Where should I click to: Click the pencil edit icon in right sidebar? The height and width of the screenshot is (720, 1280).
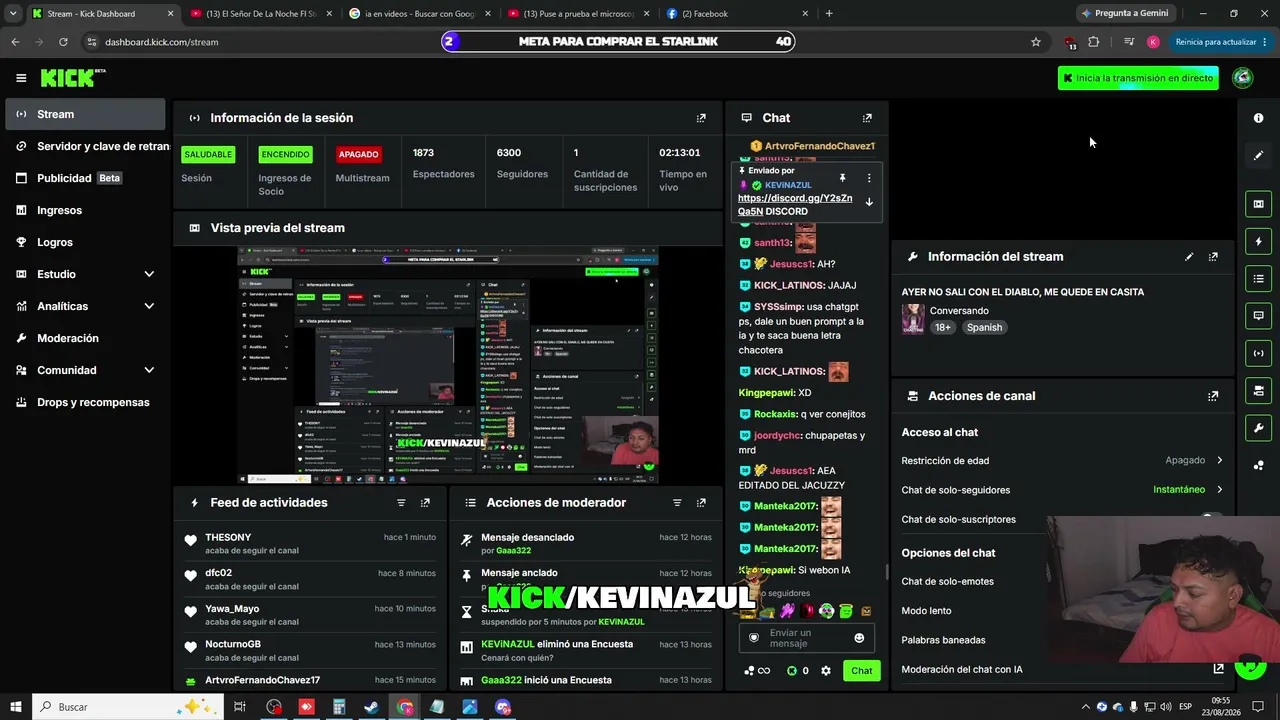click(1258, 155)
